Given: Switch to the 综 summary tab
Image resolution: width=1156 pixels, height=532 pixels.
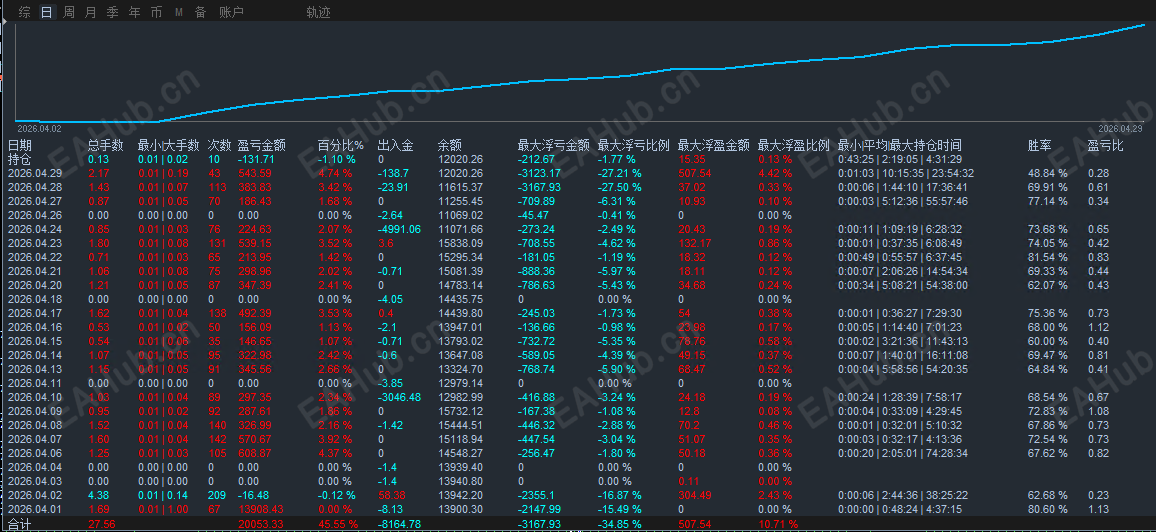Looking at the screenshot, I should [x=24, y=12].
